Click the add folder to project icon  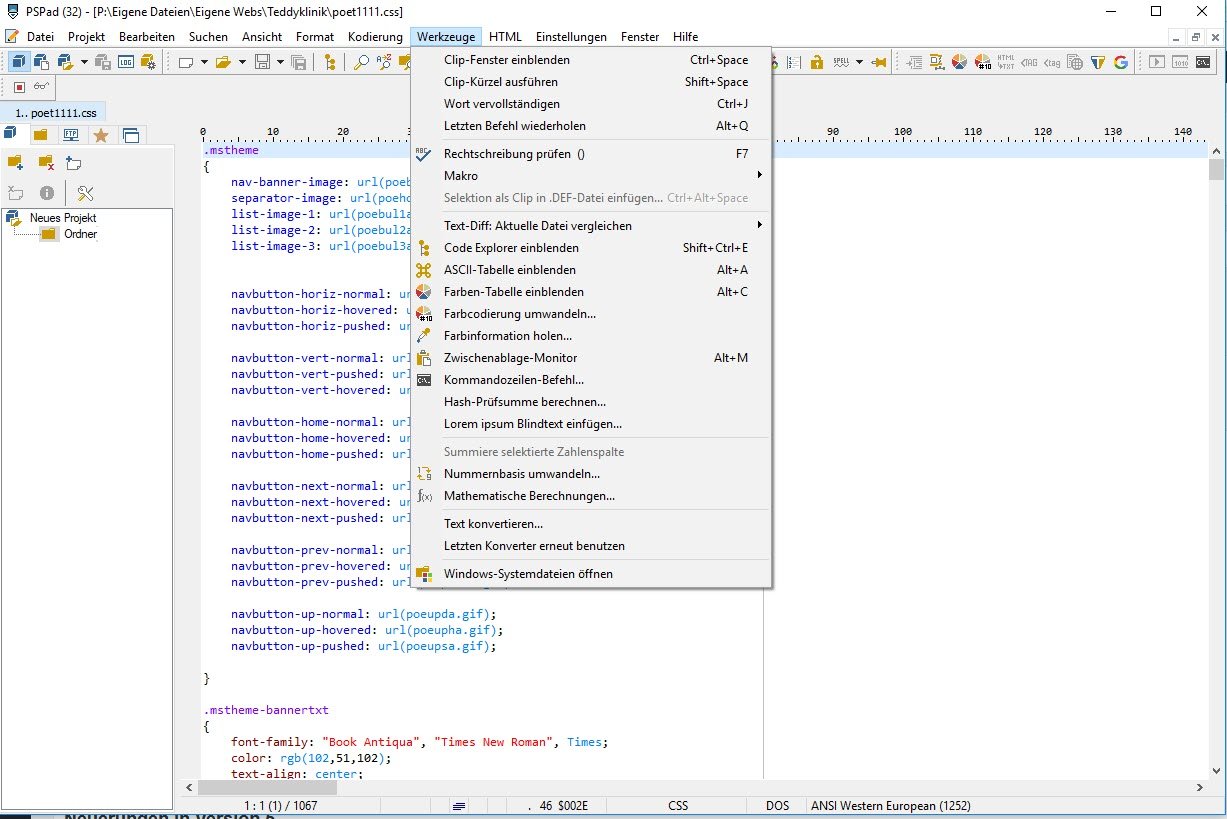coord(15,163)
